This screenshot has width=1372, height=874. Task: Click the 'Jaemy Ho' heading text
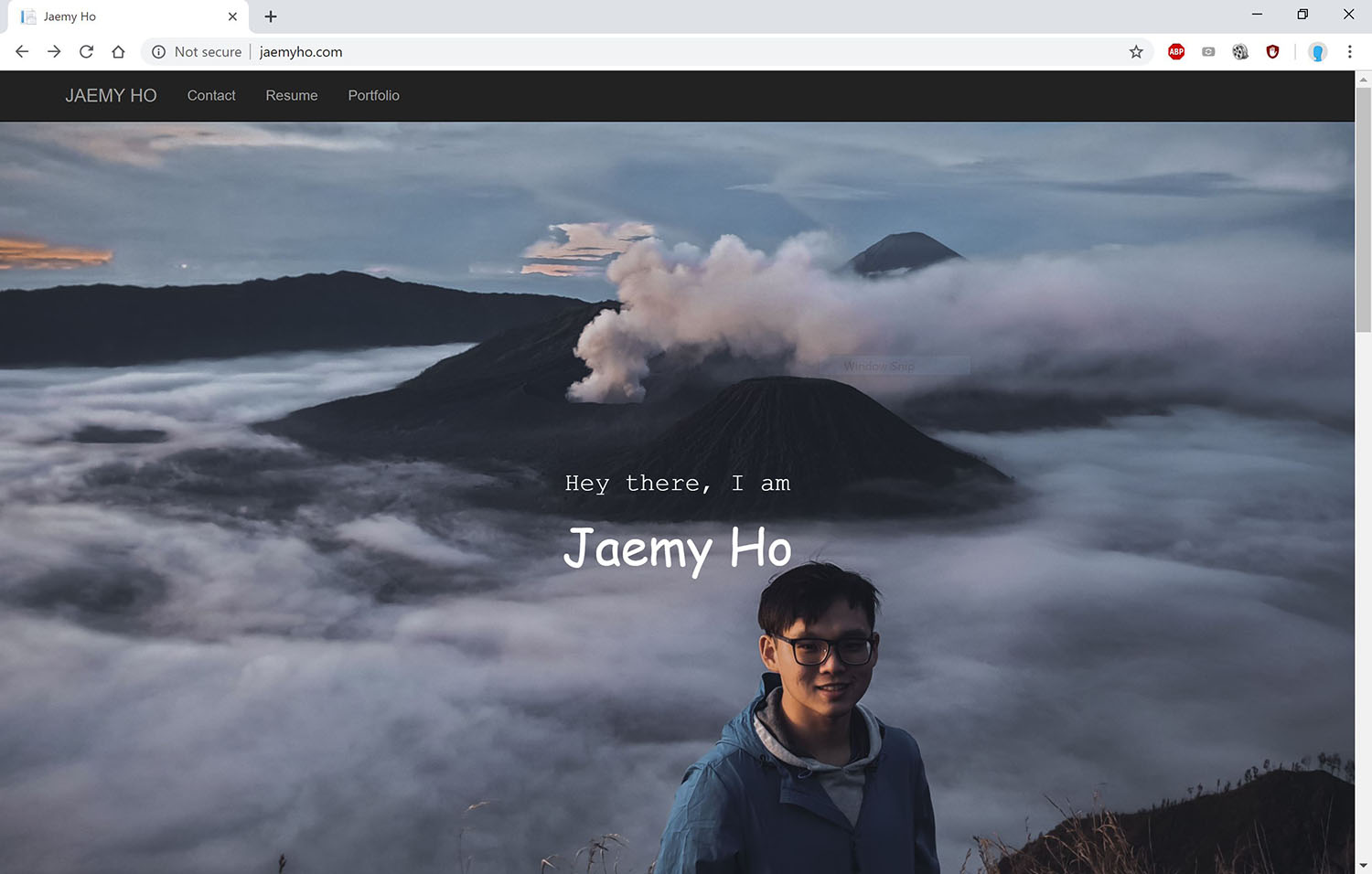[x=678, y=550]
